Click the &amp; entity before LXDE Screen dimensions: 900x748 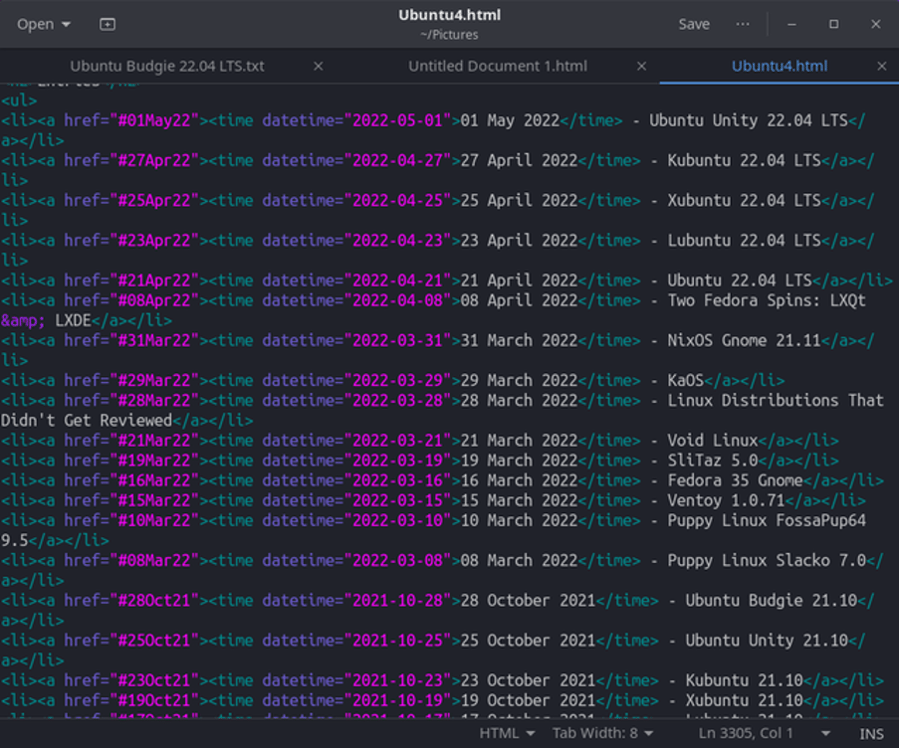[x=23, y=320]
